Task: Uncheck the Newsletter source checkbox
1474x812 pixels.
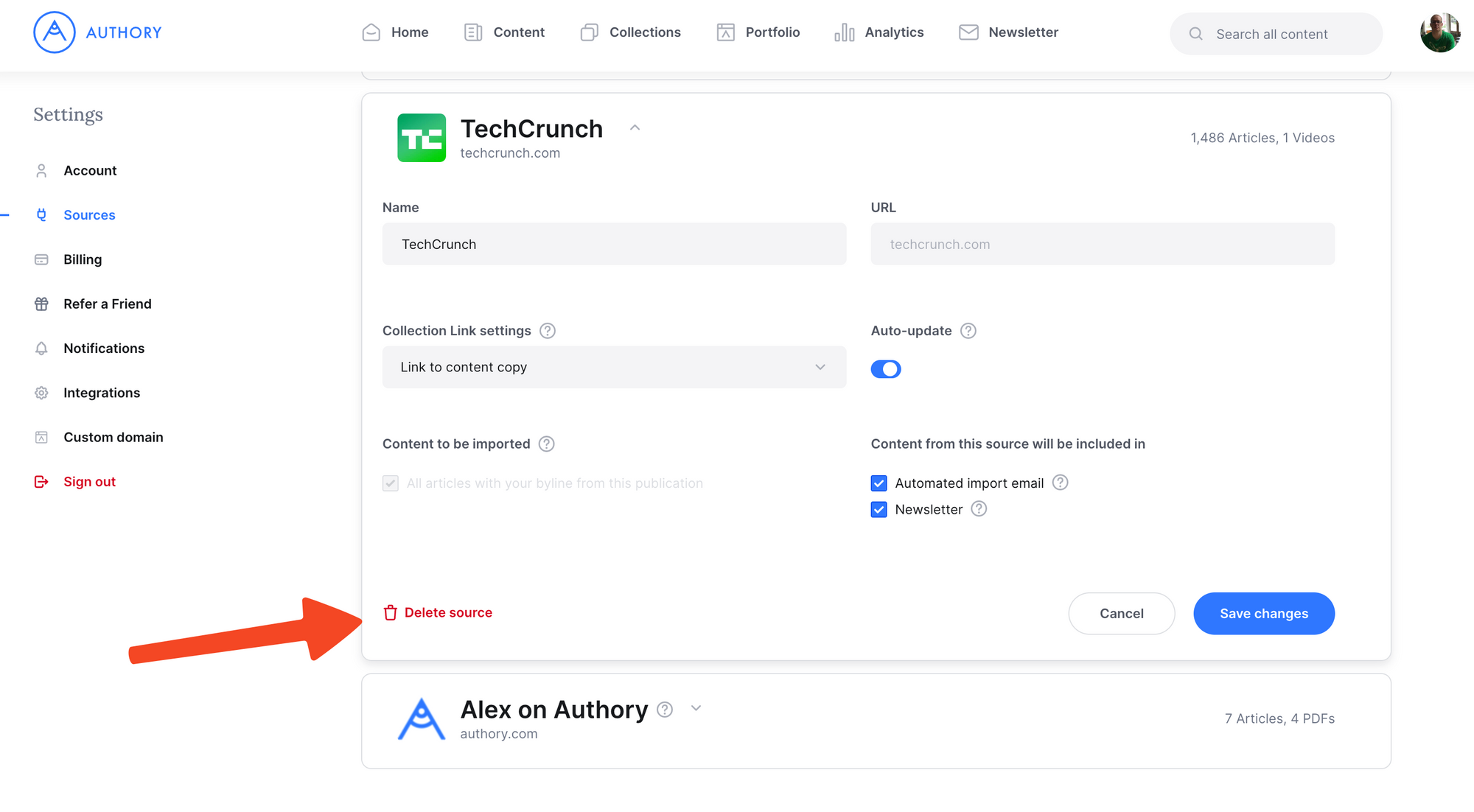Action: [879, 510]
